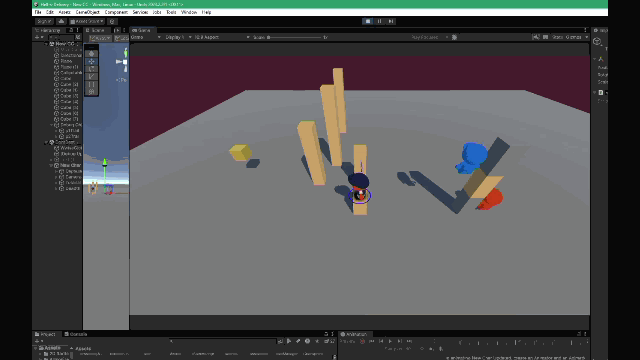Open the Gizmos dropdown arrow
This screenshot has height=360, width=640.
pos(587,37)
